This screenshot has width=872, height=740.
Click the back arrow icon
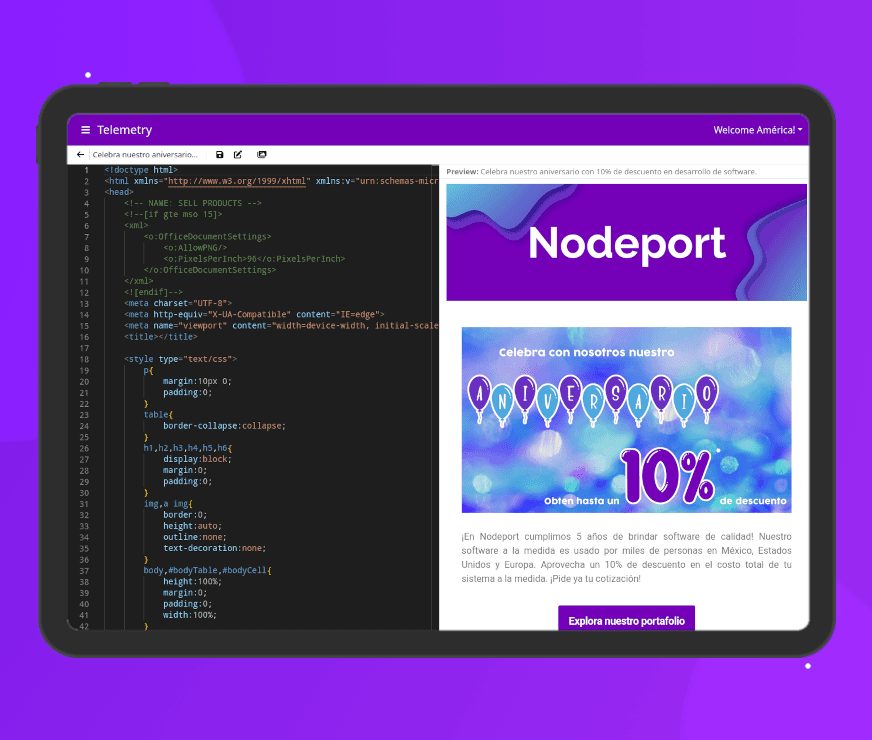tap(80, 155)
